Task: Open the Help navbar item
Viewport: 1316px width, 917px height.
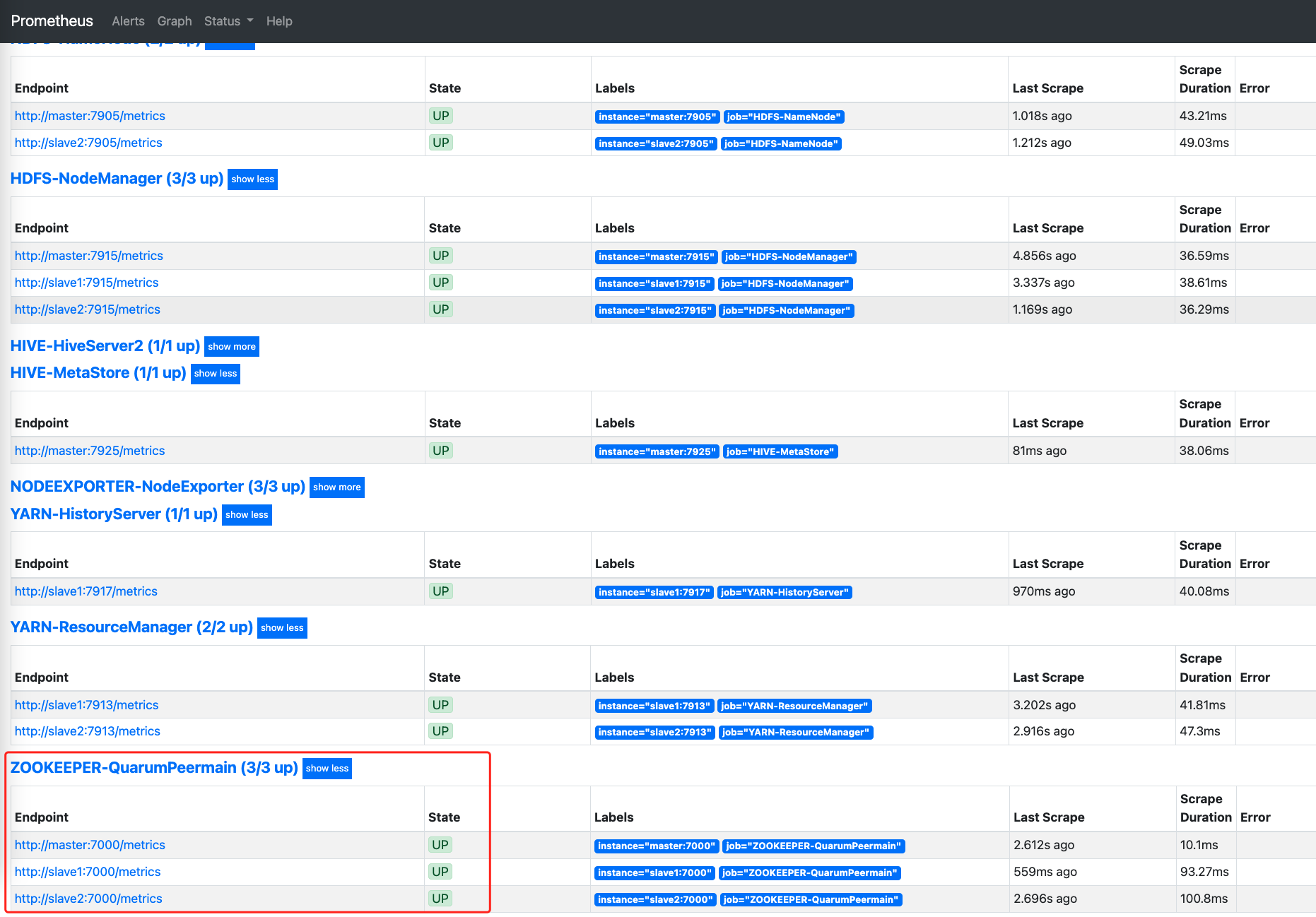Action: [x=279, y=21]
